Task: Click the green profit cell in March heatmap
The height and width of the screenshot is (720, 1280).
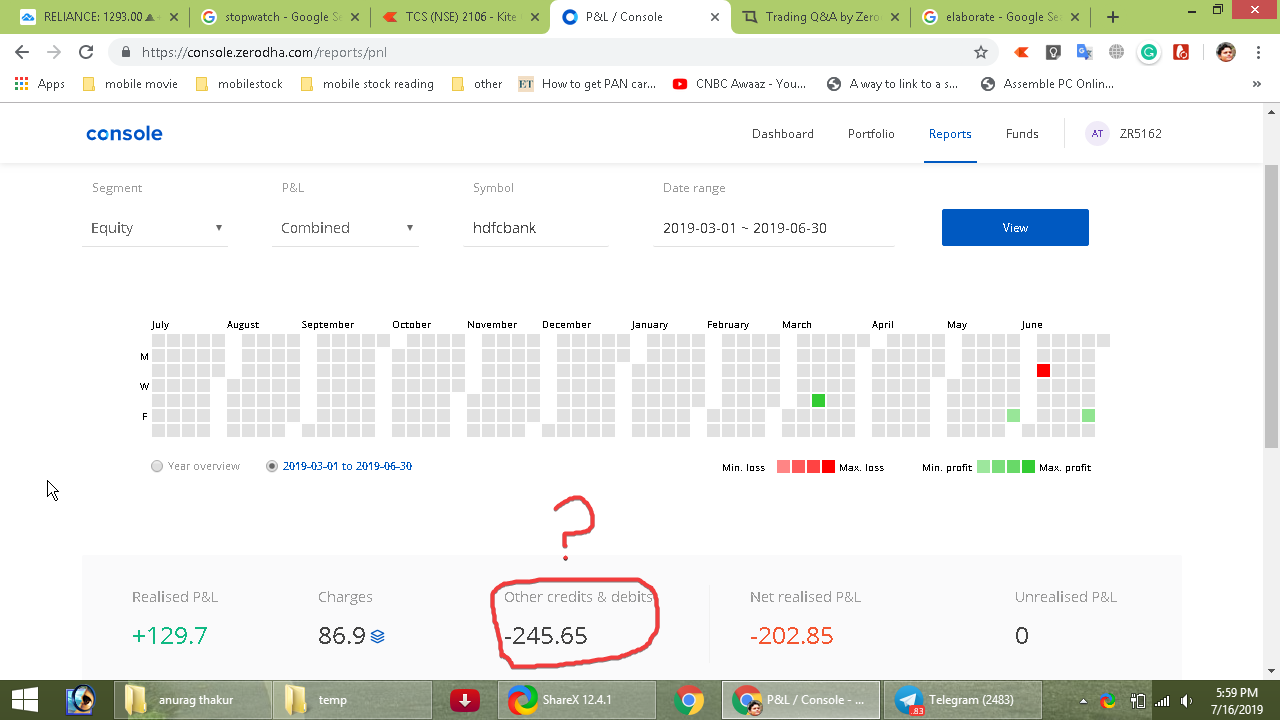Action: [x=818, y=400]
